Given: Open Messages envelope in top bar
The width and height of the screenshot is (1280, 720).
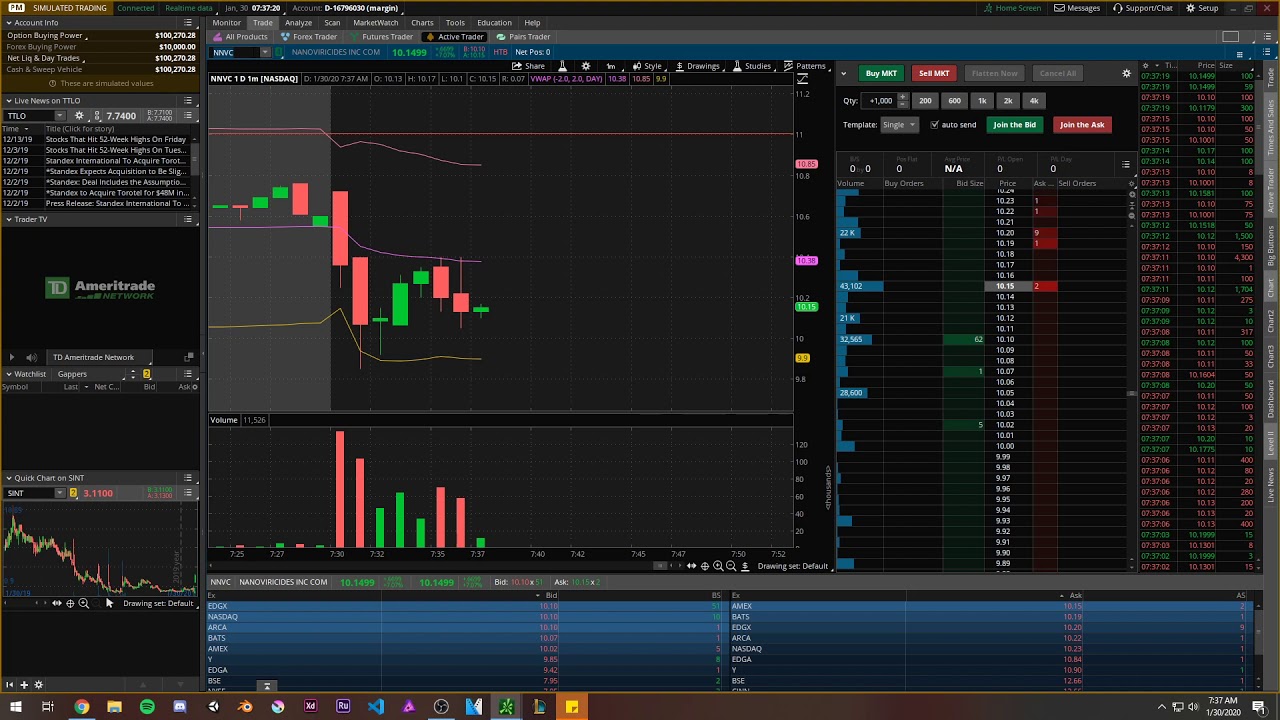Looking at the screenshot, I should (x=1077, y=8).
